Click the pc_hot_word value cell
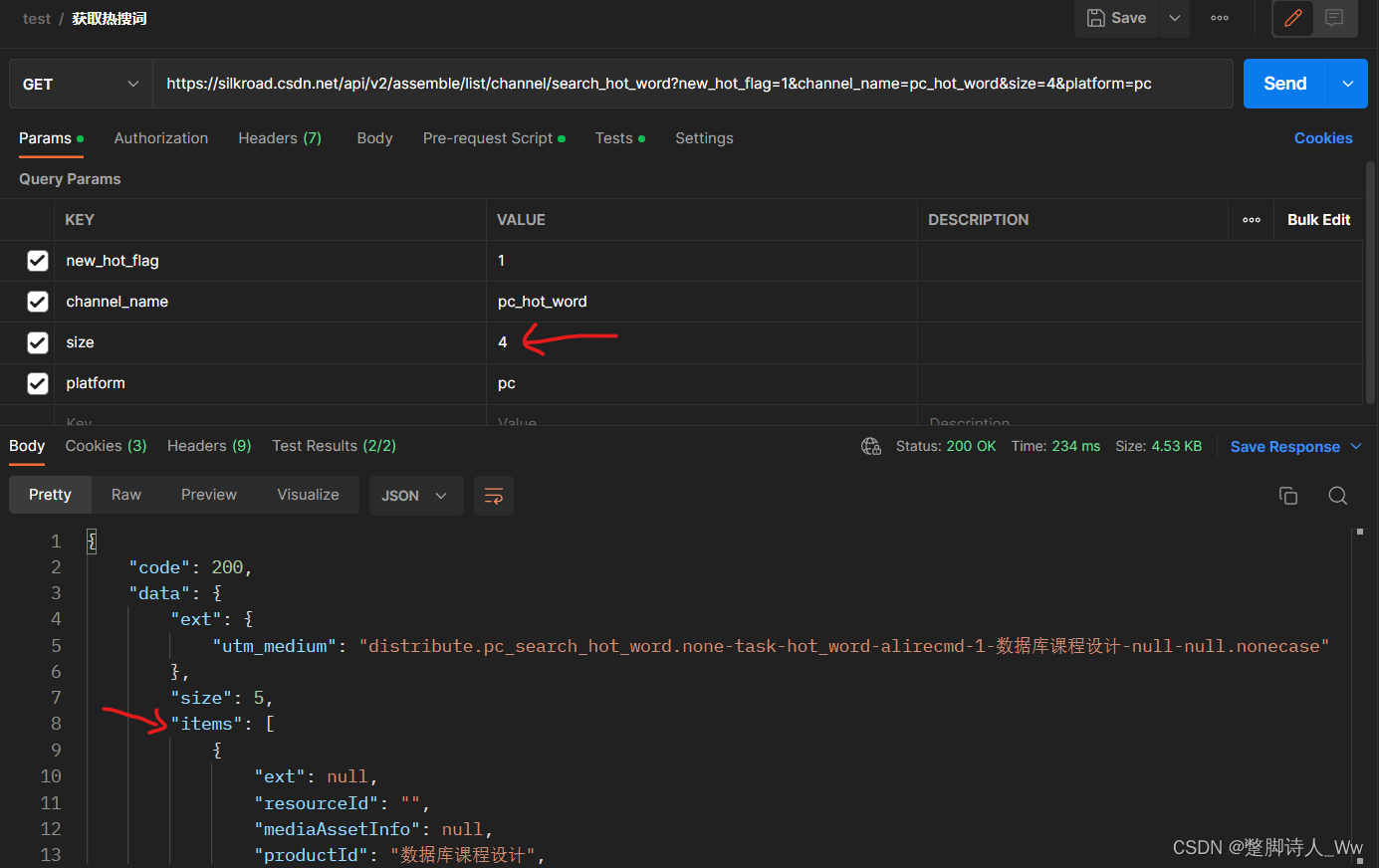This screenshot has height=868, width=1379. tap(701, 302)
